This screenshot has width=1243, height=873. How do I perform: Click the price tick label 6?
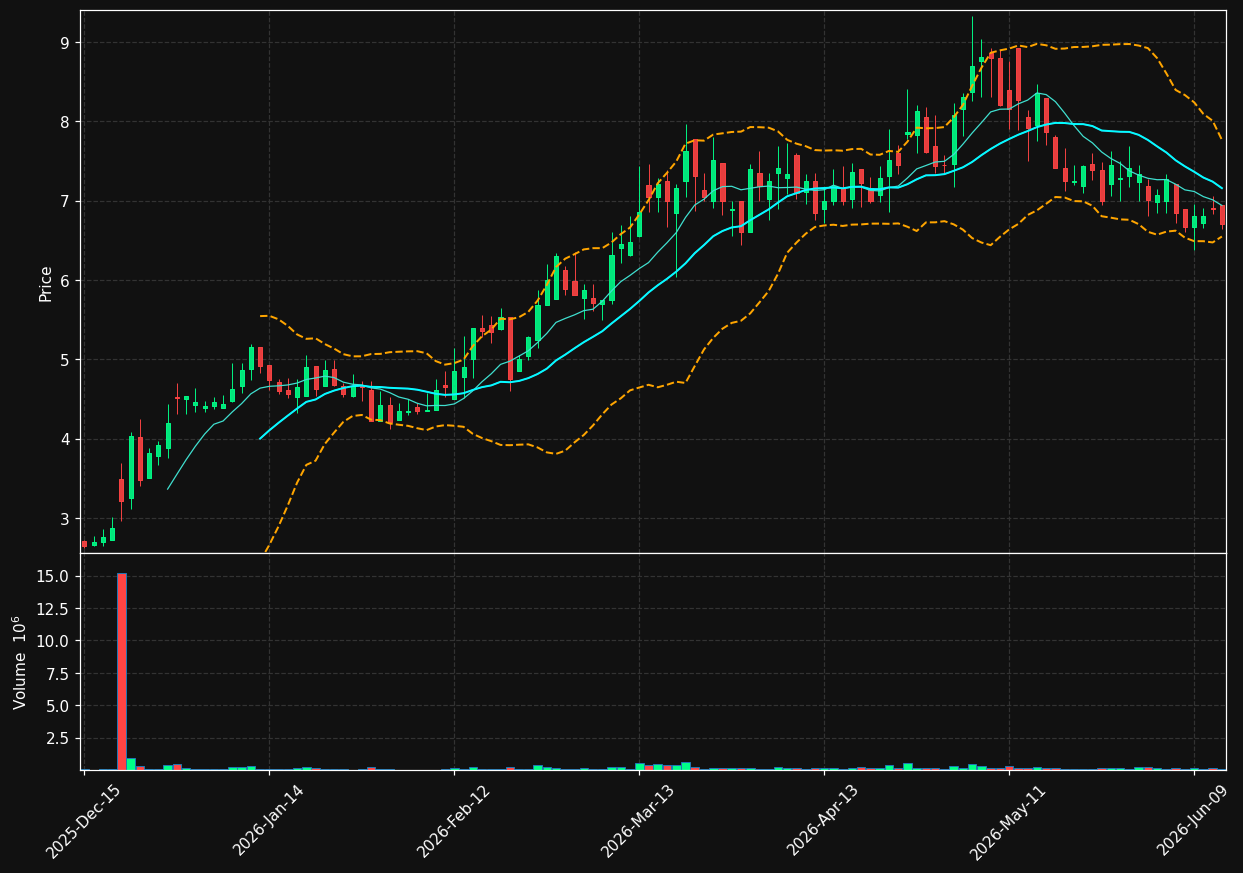[64, 281]
